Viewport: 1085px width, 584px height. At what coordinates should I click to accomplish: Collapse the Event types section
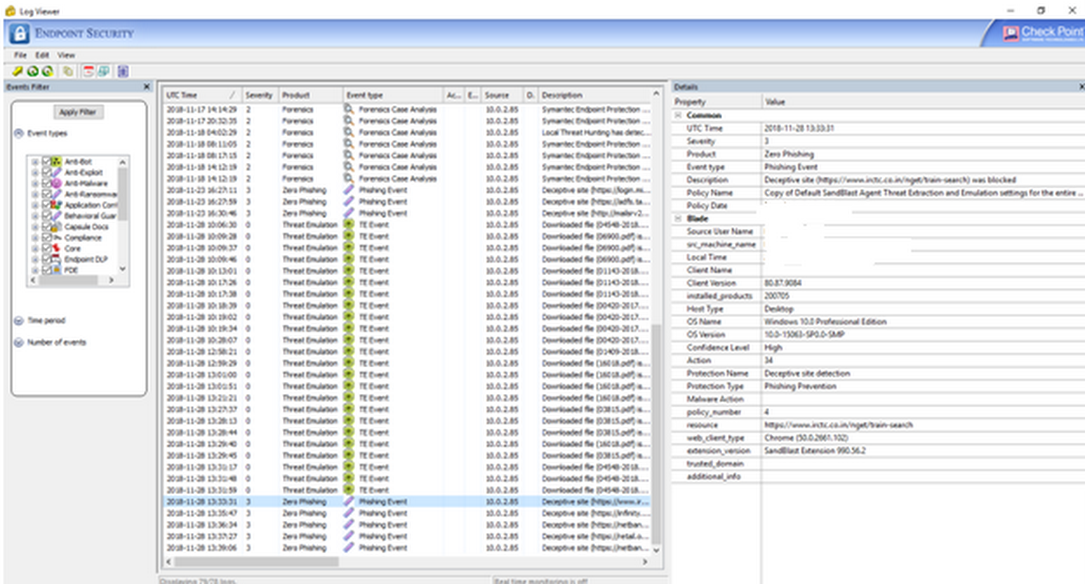coord(19,133)
